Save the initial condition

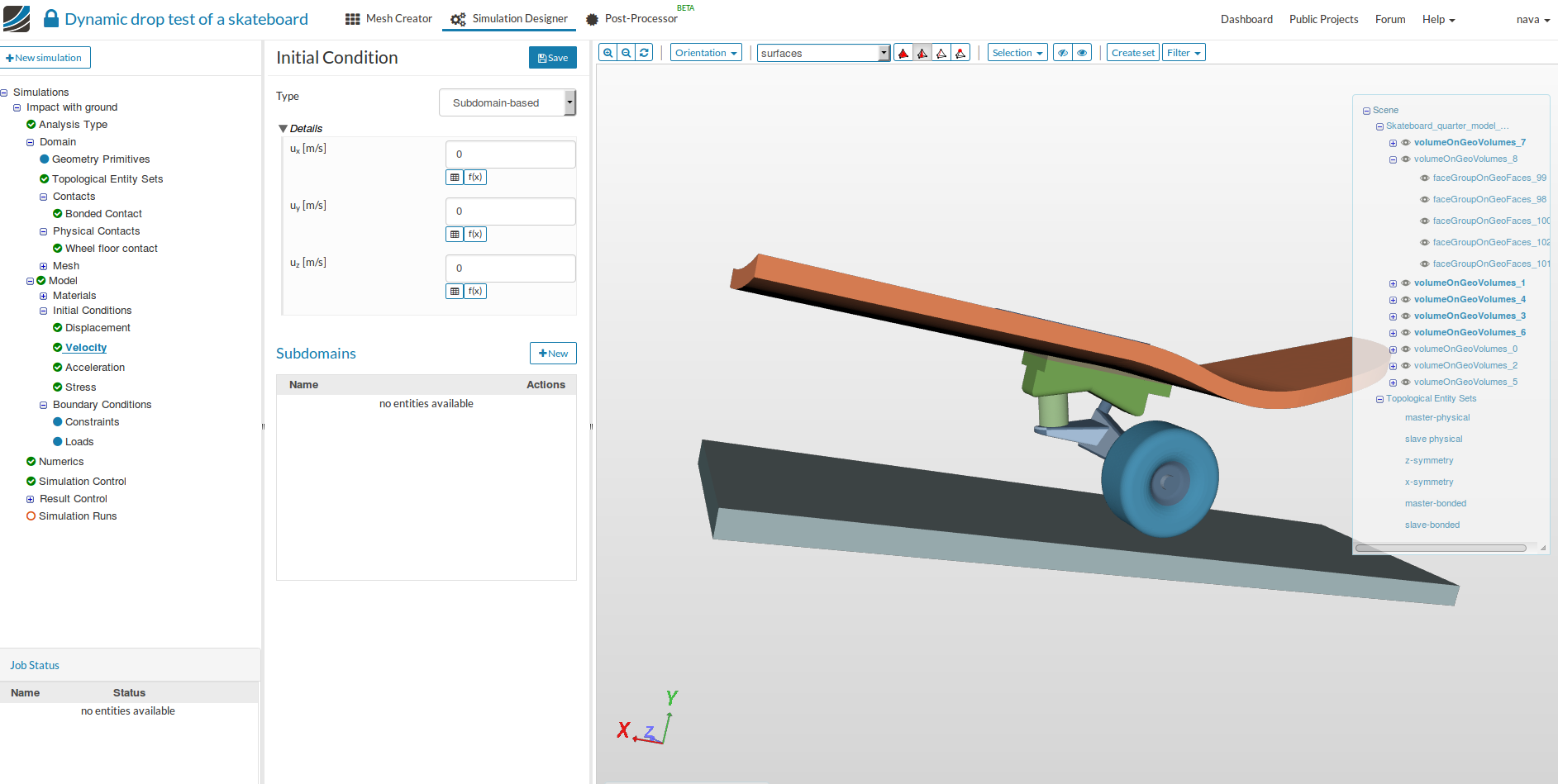pyautogui.click(x=553, y=58)
